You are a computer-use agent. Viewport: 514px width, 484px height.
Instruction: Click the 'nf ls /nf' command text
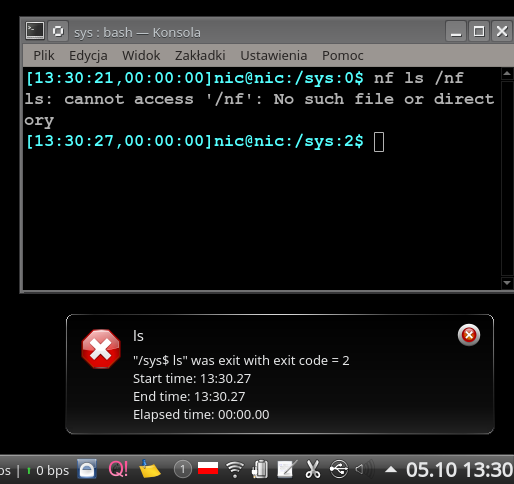click(419, 78)
